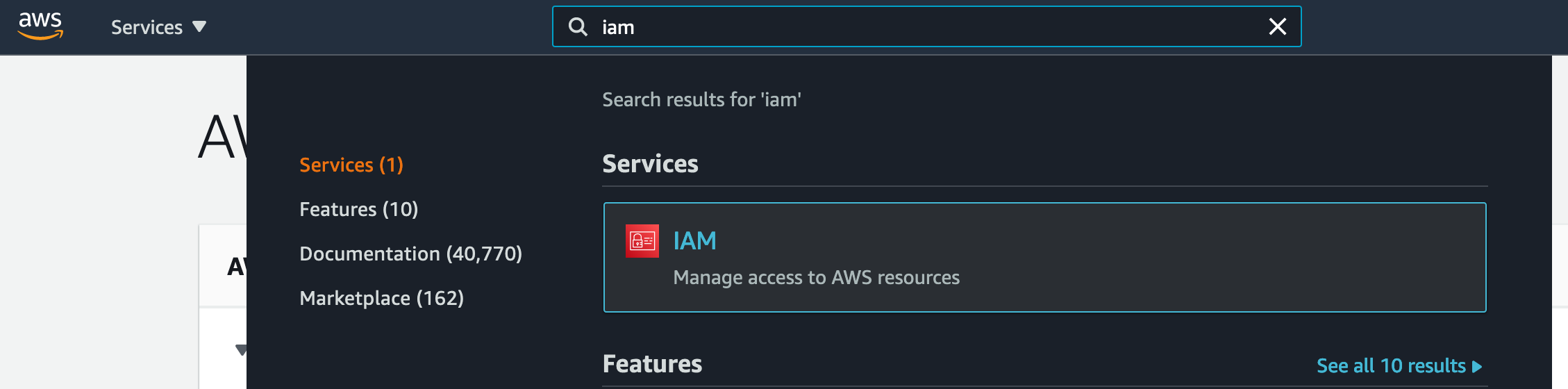Click 'Manage access to AWS resources' description
This screenshot has width=1568, height=389.
(x=816, y=278)
